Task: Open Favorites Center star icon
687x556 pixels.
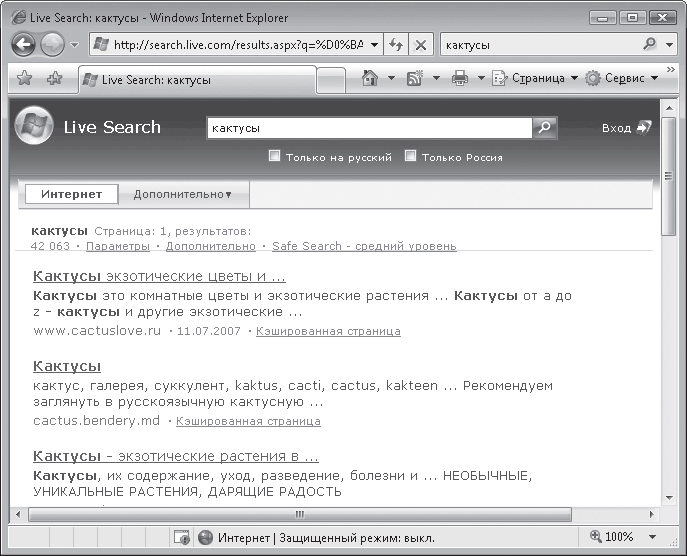Action: click(24, 78)
